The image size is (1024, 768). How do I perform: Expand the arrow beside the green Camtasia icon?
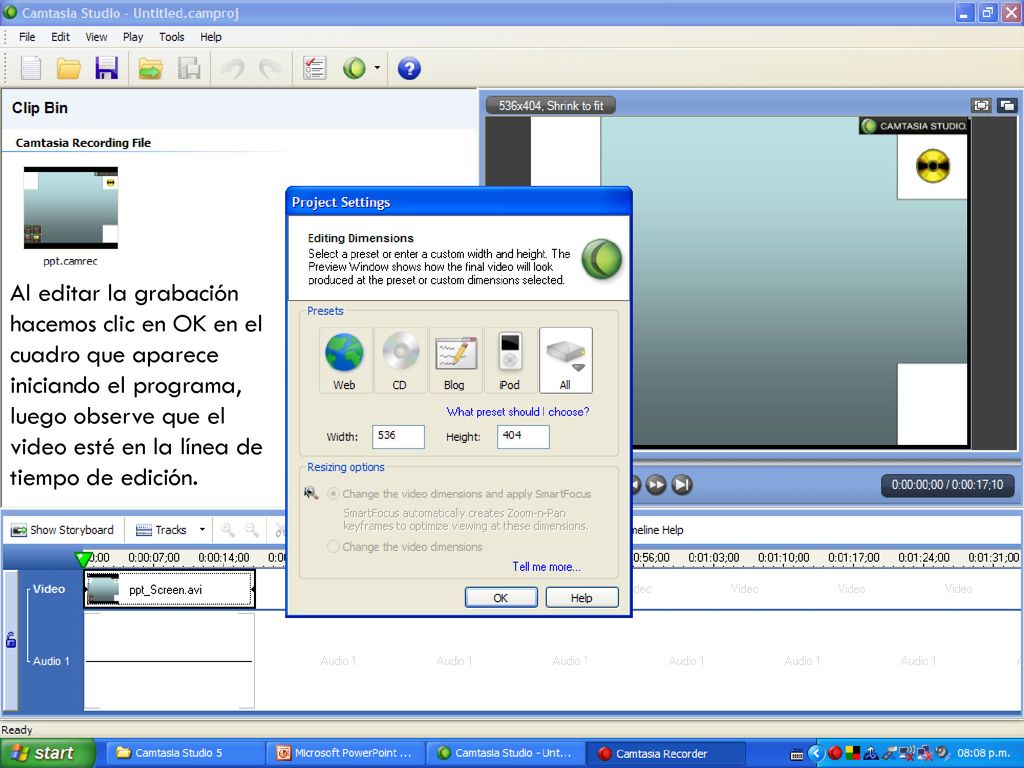click(377, 68)
